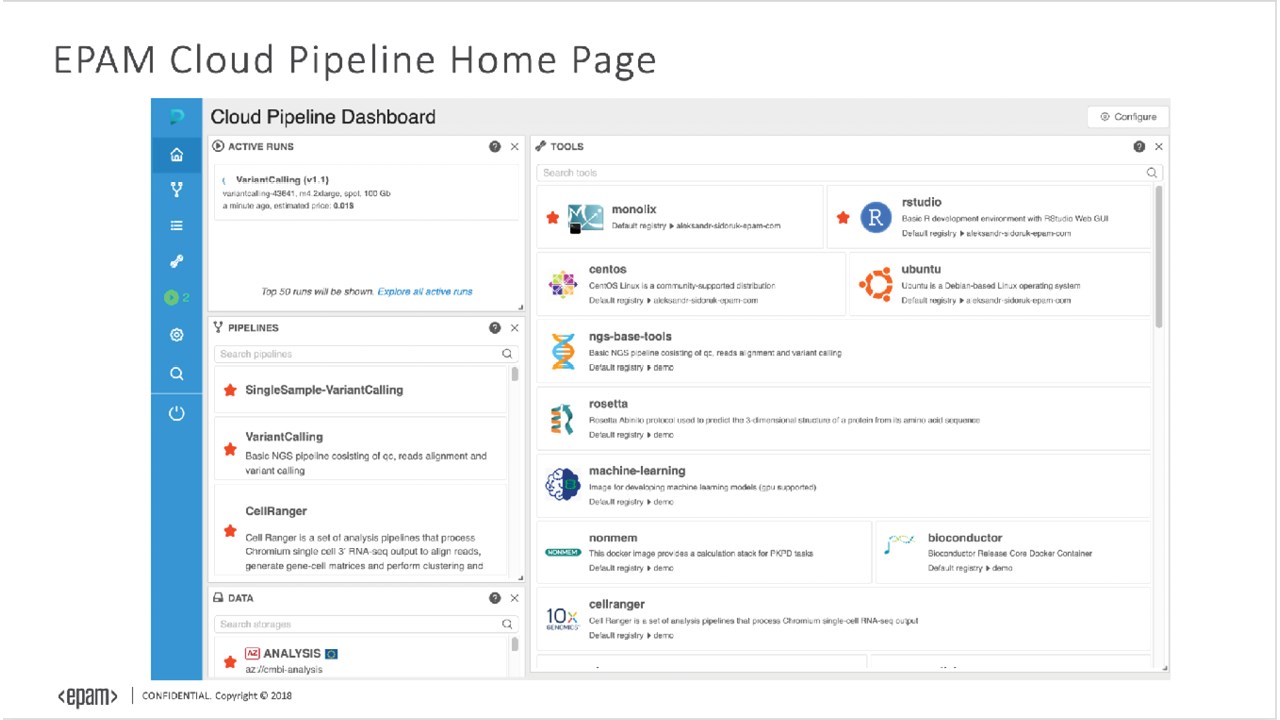
Task: Open help for Pipelines panel
Action: 495,328
